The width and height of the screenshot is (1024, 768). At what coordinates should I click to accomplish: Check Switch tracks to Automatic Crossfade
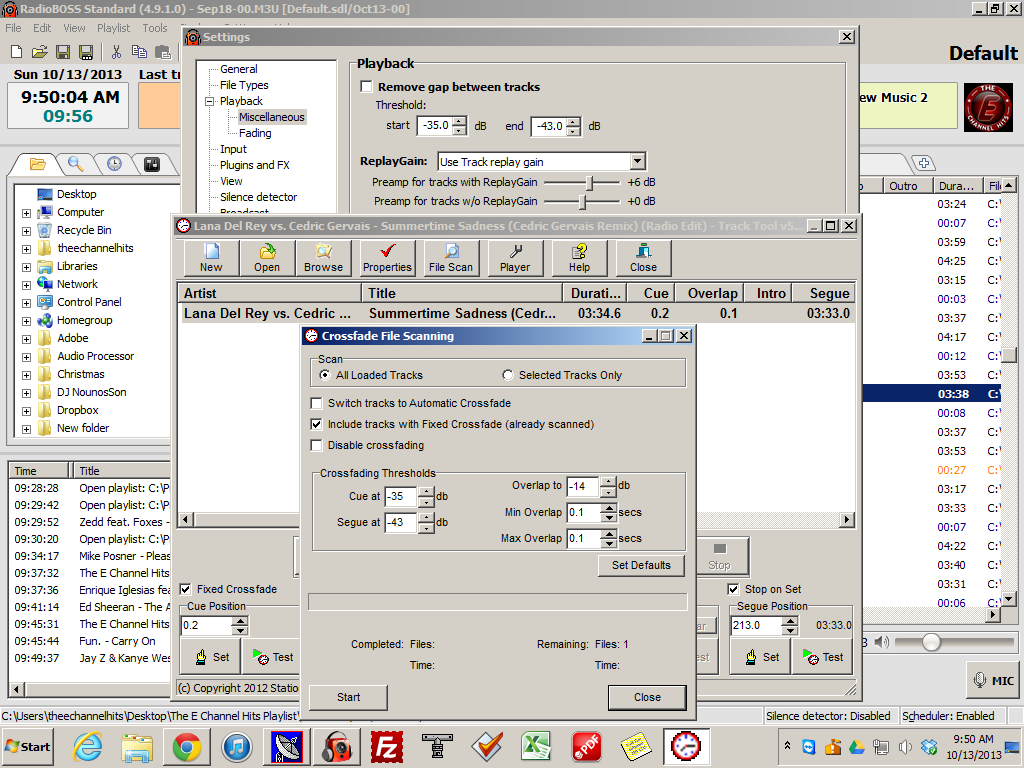click(x=317, y=403)
